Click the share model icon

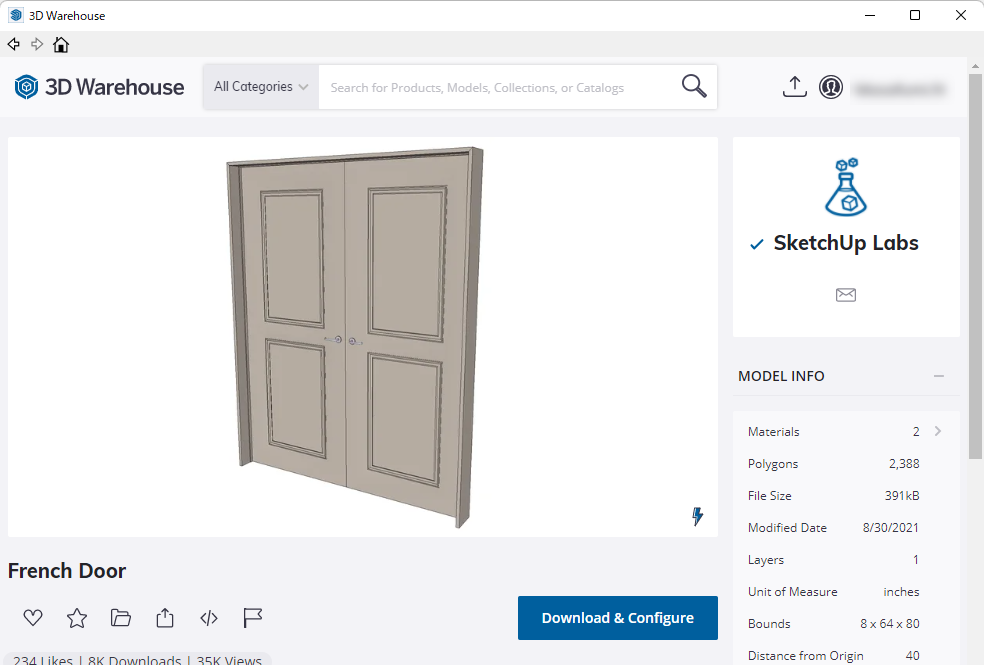(x=165, y=618)
